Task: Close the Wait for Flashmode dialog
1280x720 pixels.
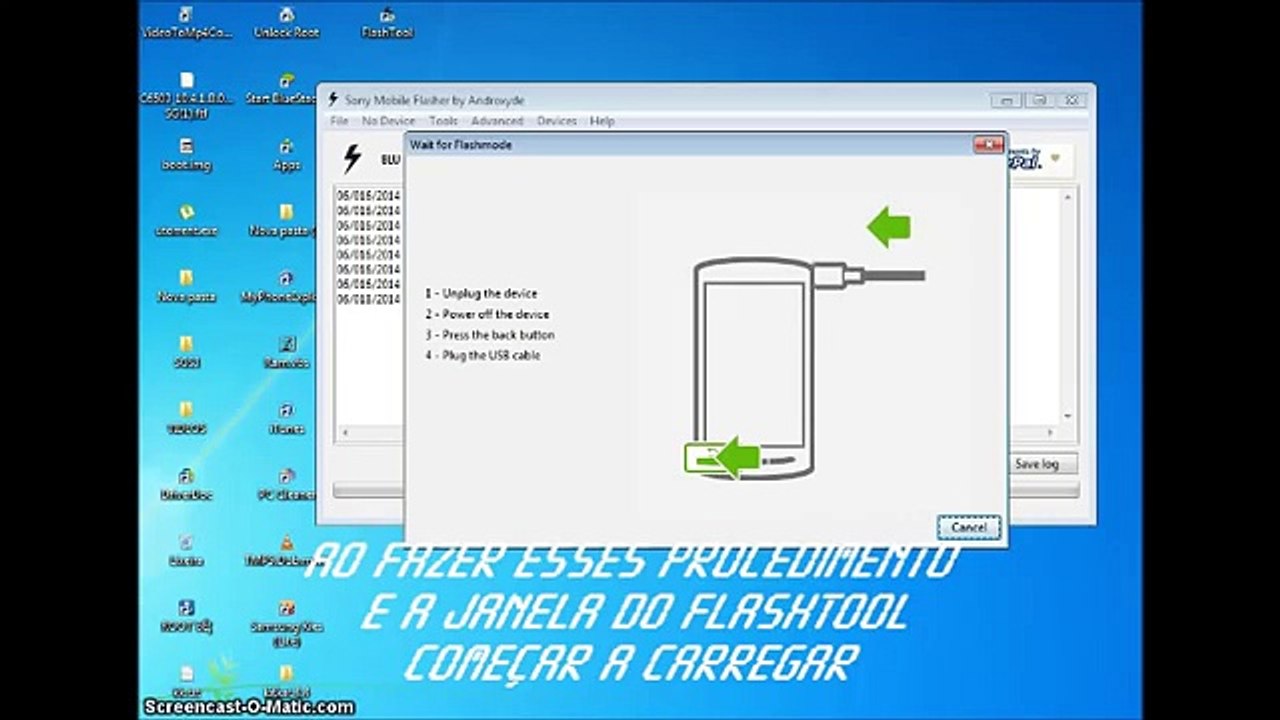Action: (988, 145)
